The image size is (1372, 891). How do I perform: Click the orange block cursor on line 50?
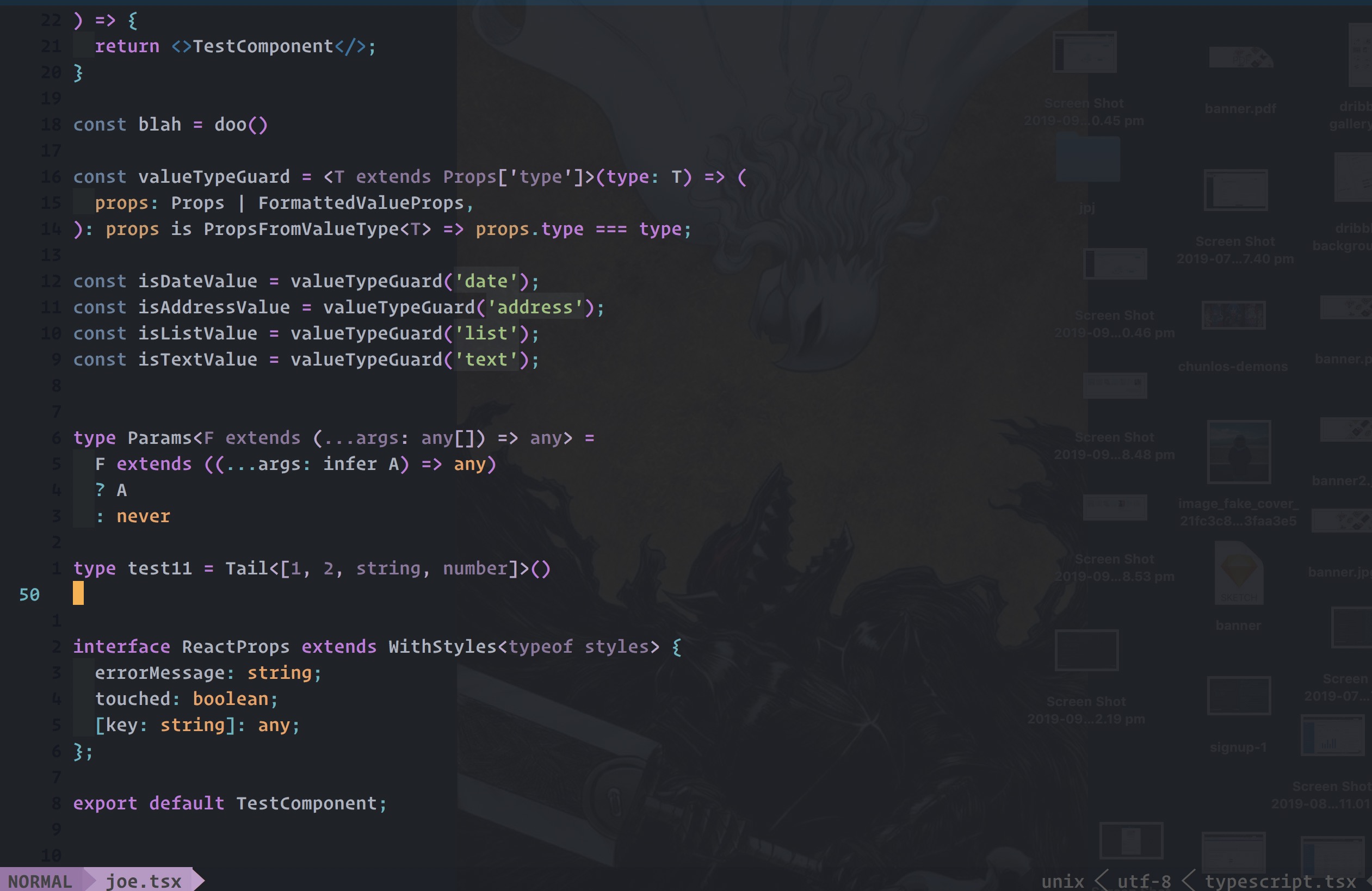click(78, 593)
